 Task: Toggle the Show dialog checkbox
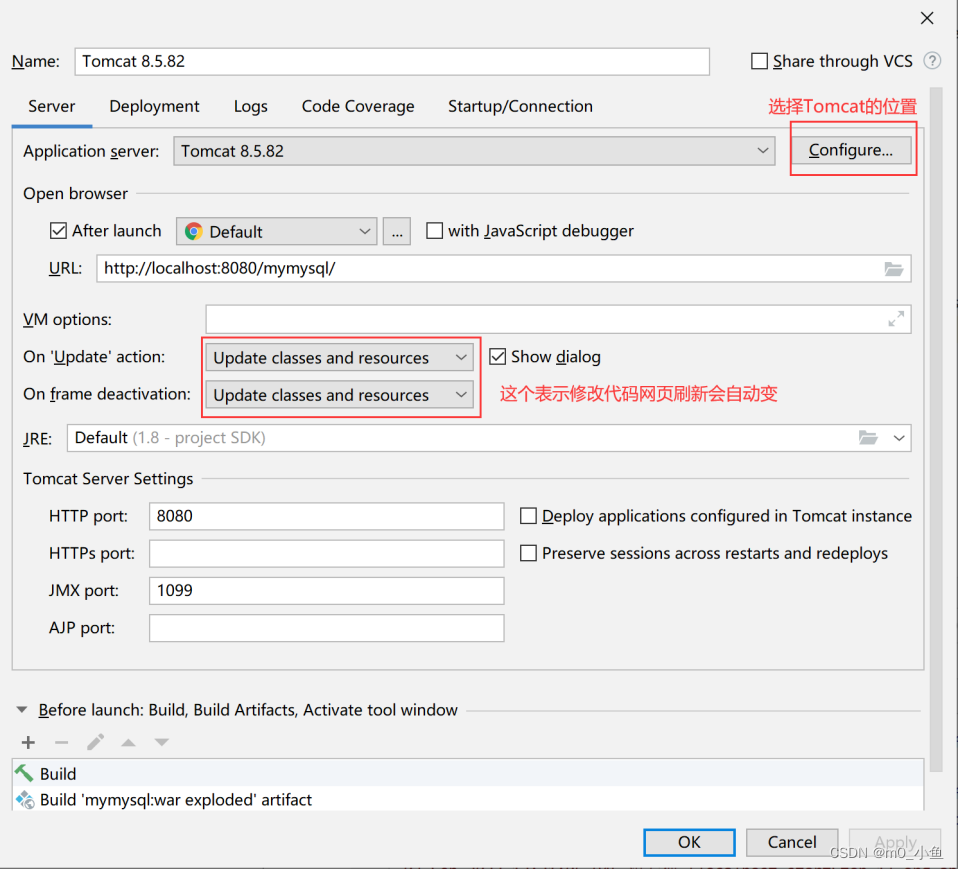click(x=497, y=357)
